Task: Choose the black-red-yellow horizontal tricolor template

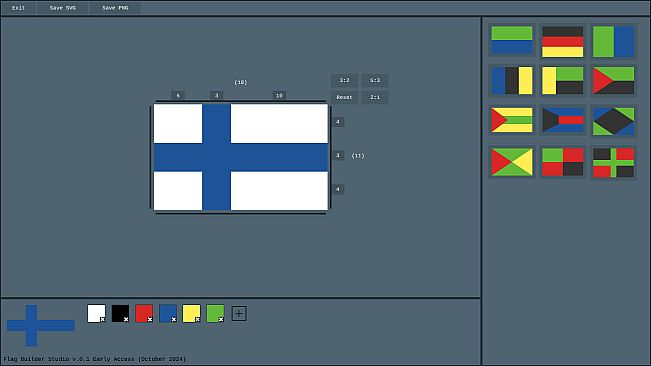Action: pyautogui.click(x=563, y=41)
